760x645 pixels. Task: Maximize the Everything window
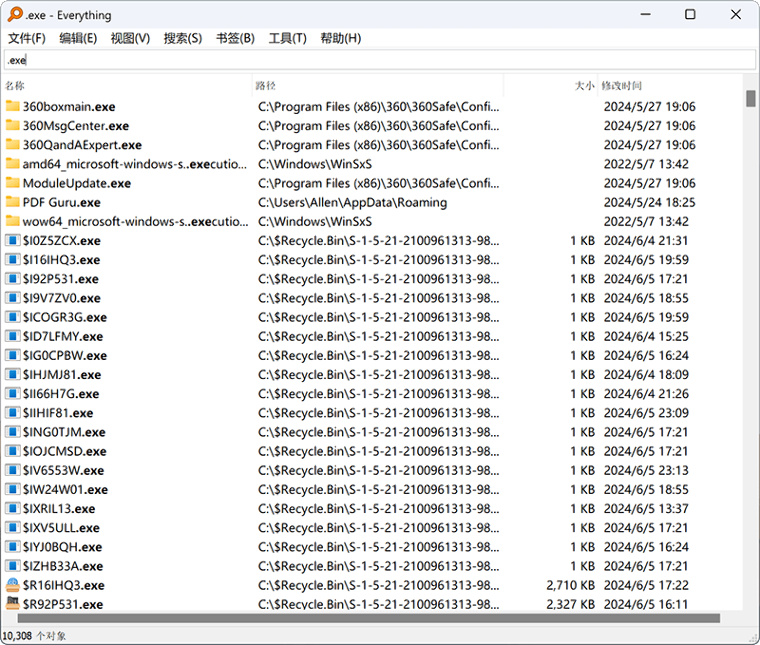690,15
